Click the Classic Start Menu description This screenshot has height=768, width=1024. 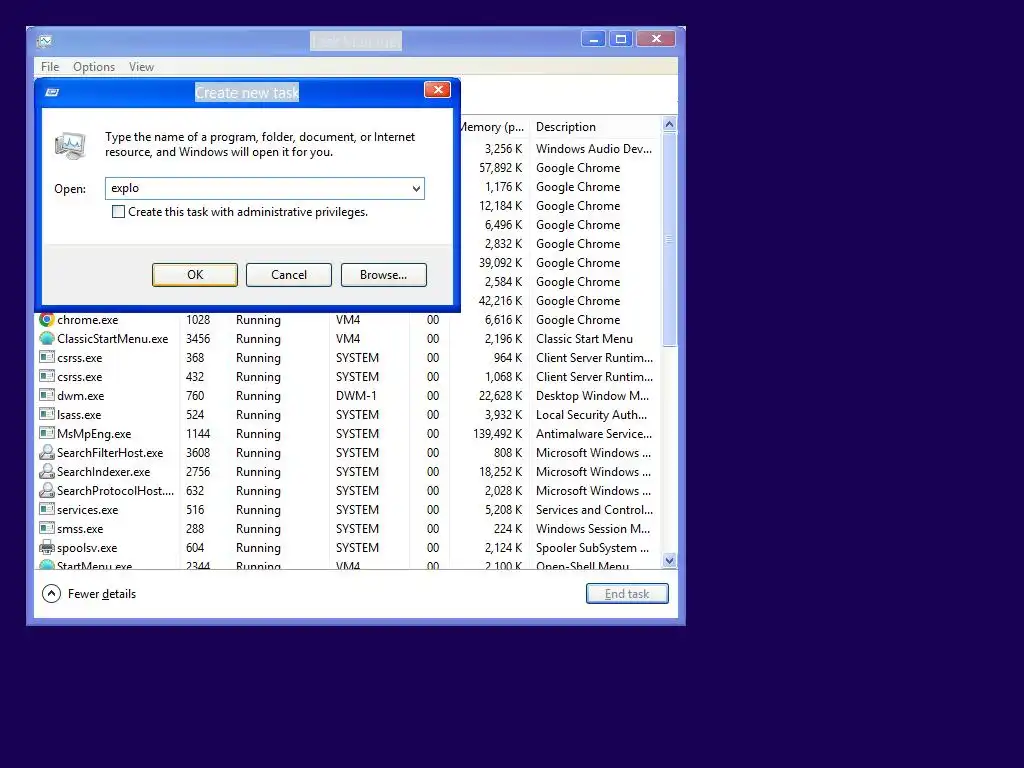point(584,339)
